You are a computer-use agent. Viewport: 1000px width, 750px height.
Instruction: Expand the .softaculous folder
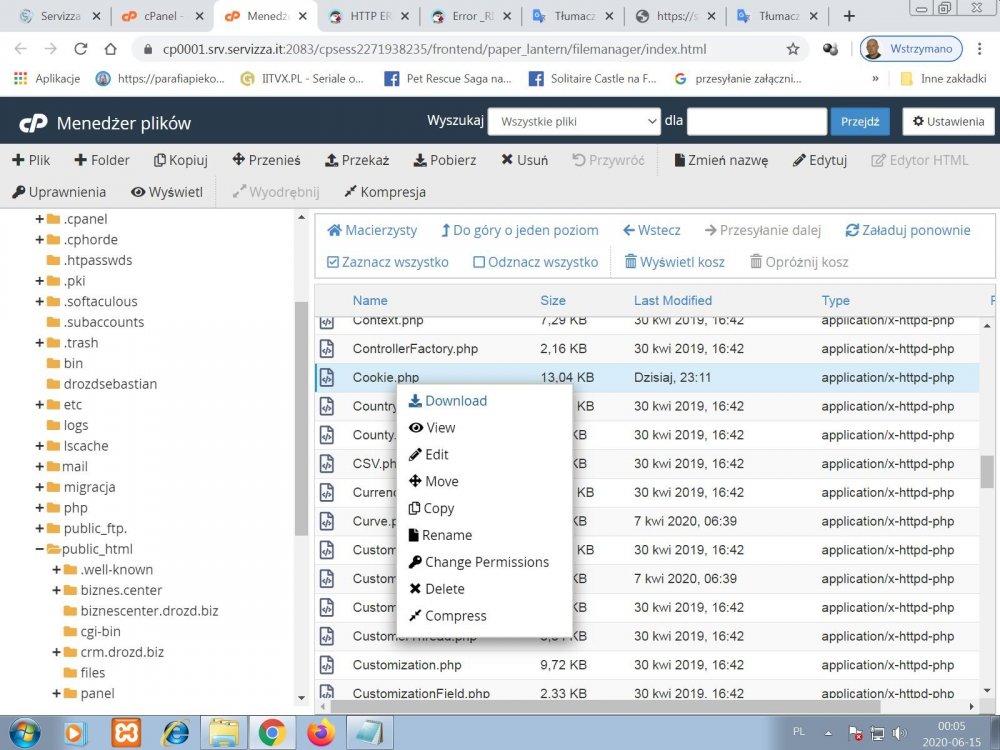(x=40, y=301)
